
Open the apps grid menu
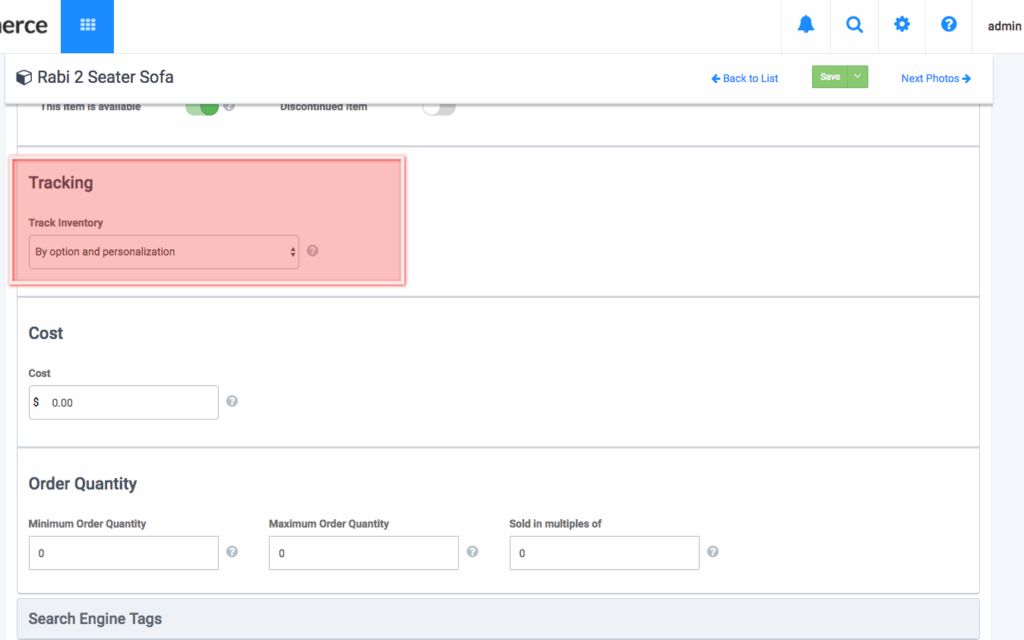coord(87,26)
